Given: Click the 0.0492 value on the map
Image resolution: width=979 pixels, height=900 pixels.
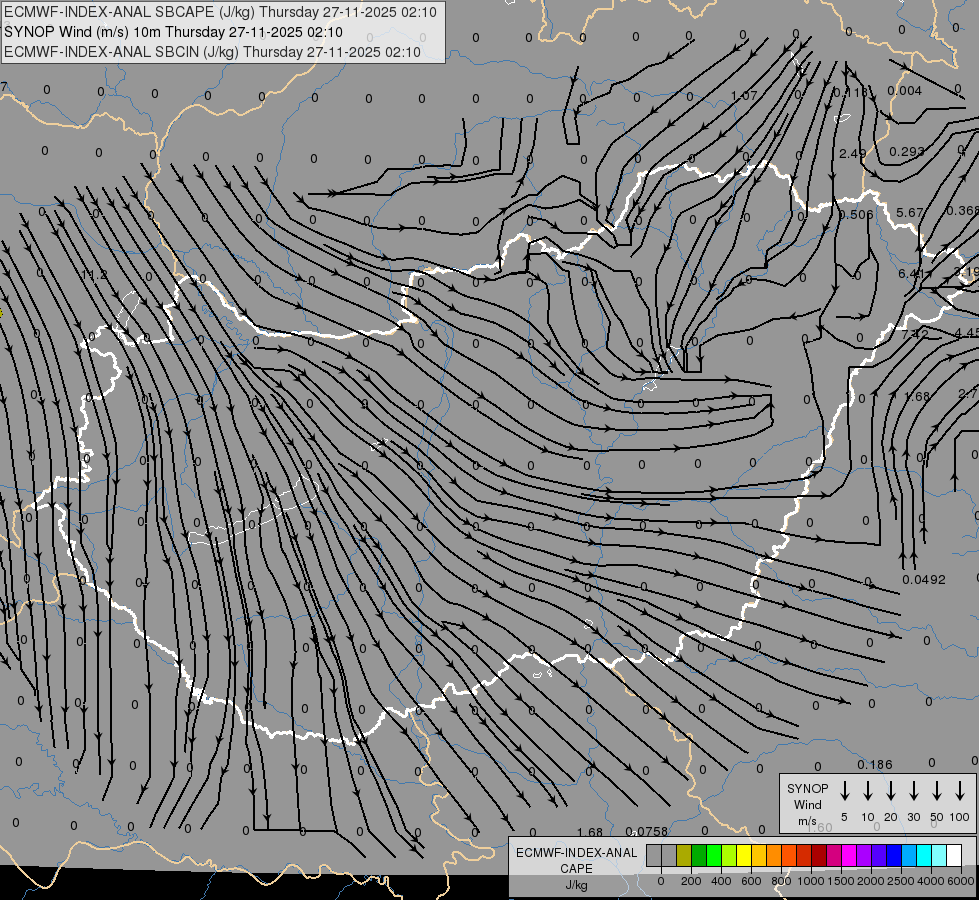Looking at the screenshot, I should pyautogui.click(x=924, y=580).
